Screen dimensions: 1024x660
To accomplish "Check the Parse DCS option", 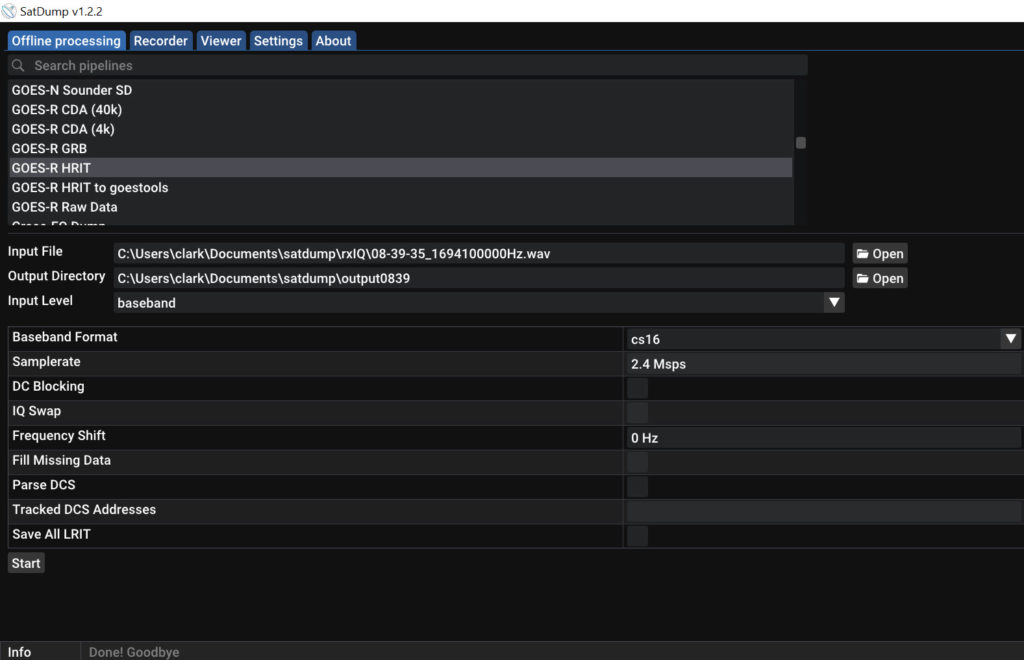I will [x=637, y=486].
